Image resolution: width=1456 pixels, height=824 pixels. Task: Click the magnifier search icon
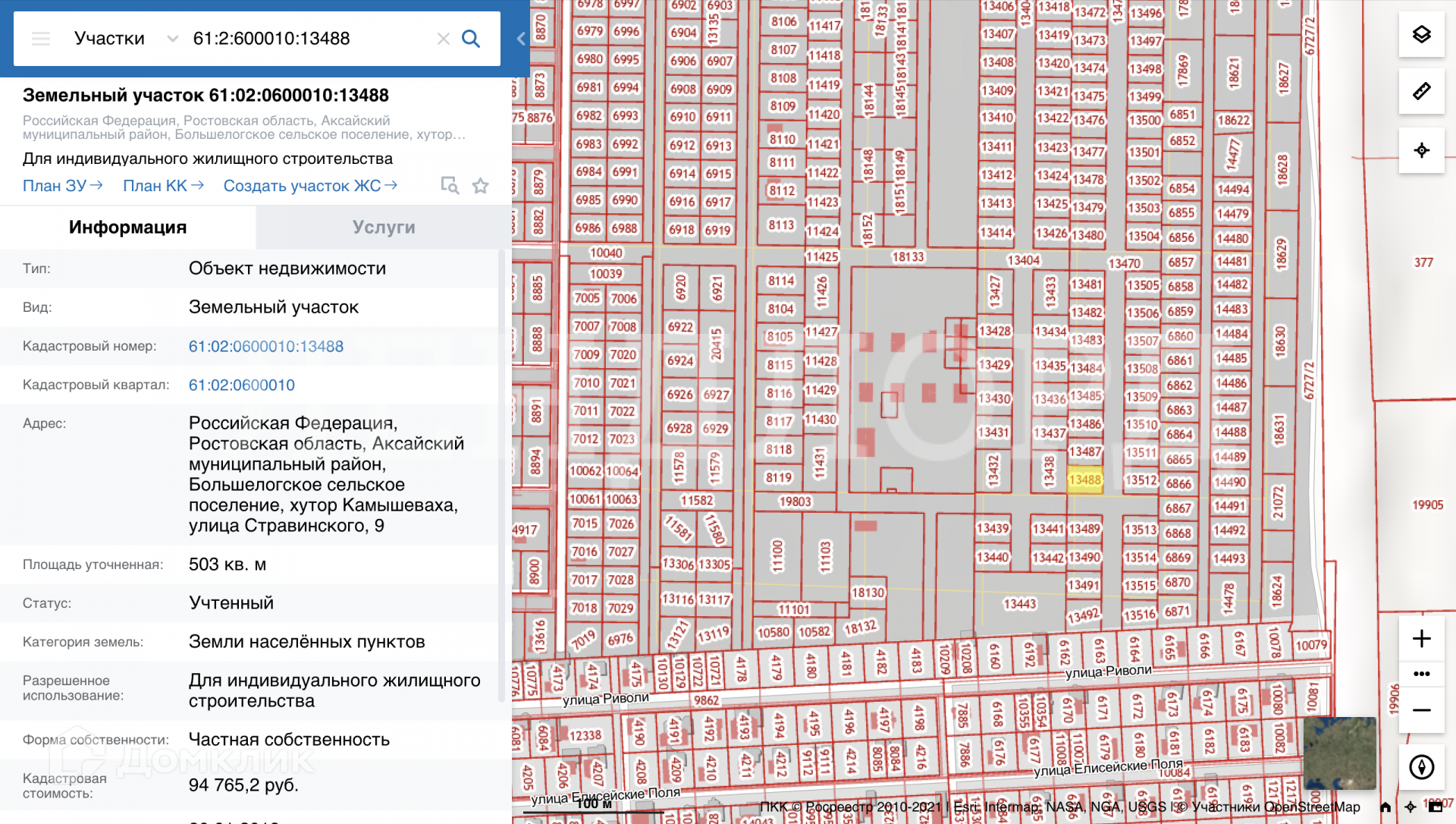[471, 39]
